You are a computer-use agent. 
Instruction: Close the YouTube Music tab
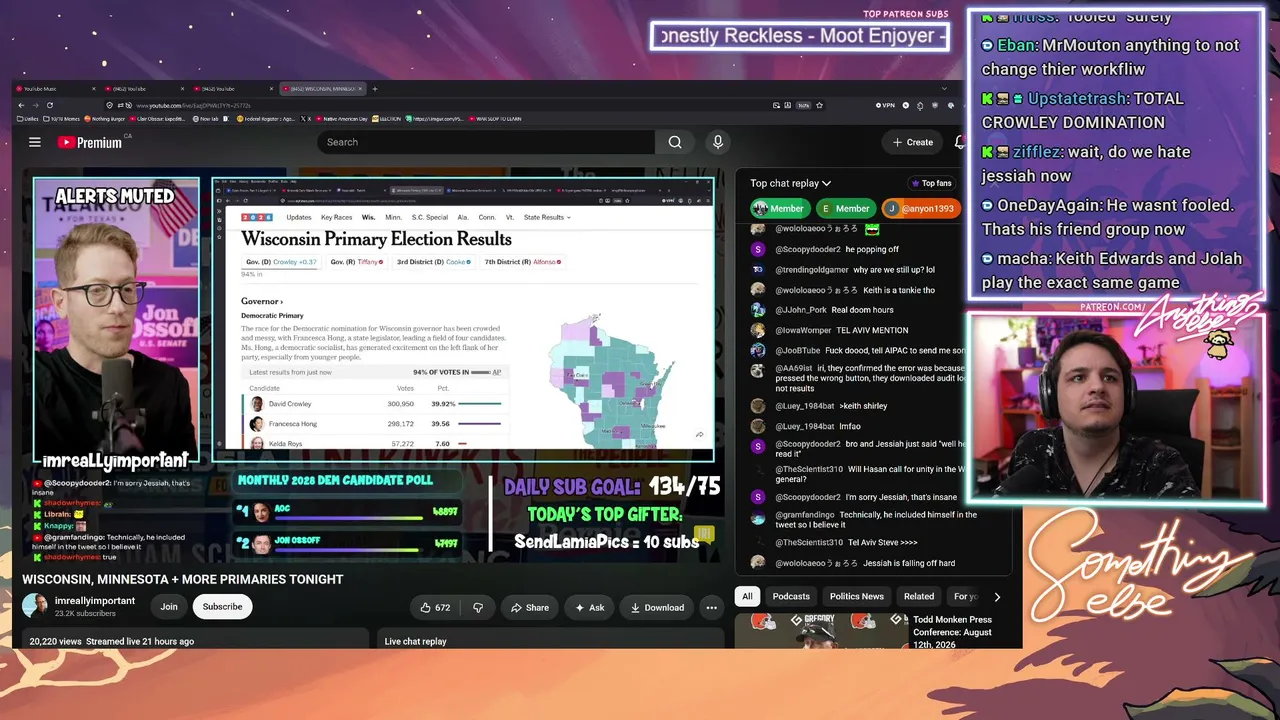[x=93, y=89]
